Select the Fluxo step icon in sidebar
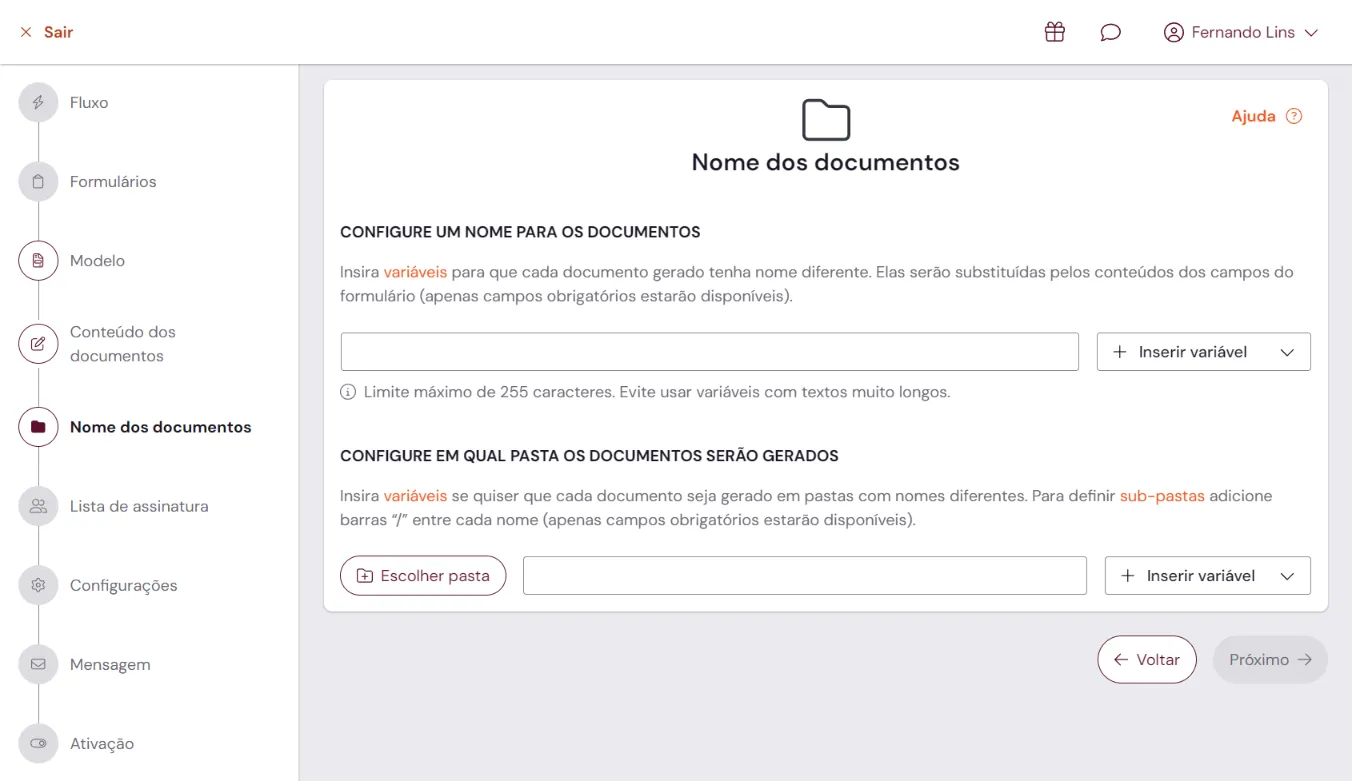1352x781 pixels. point(38,102)
